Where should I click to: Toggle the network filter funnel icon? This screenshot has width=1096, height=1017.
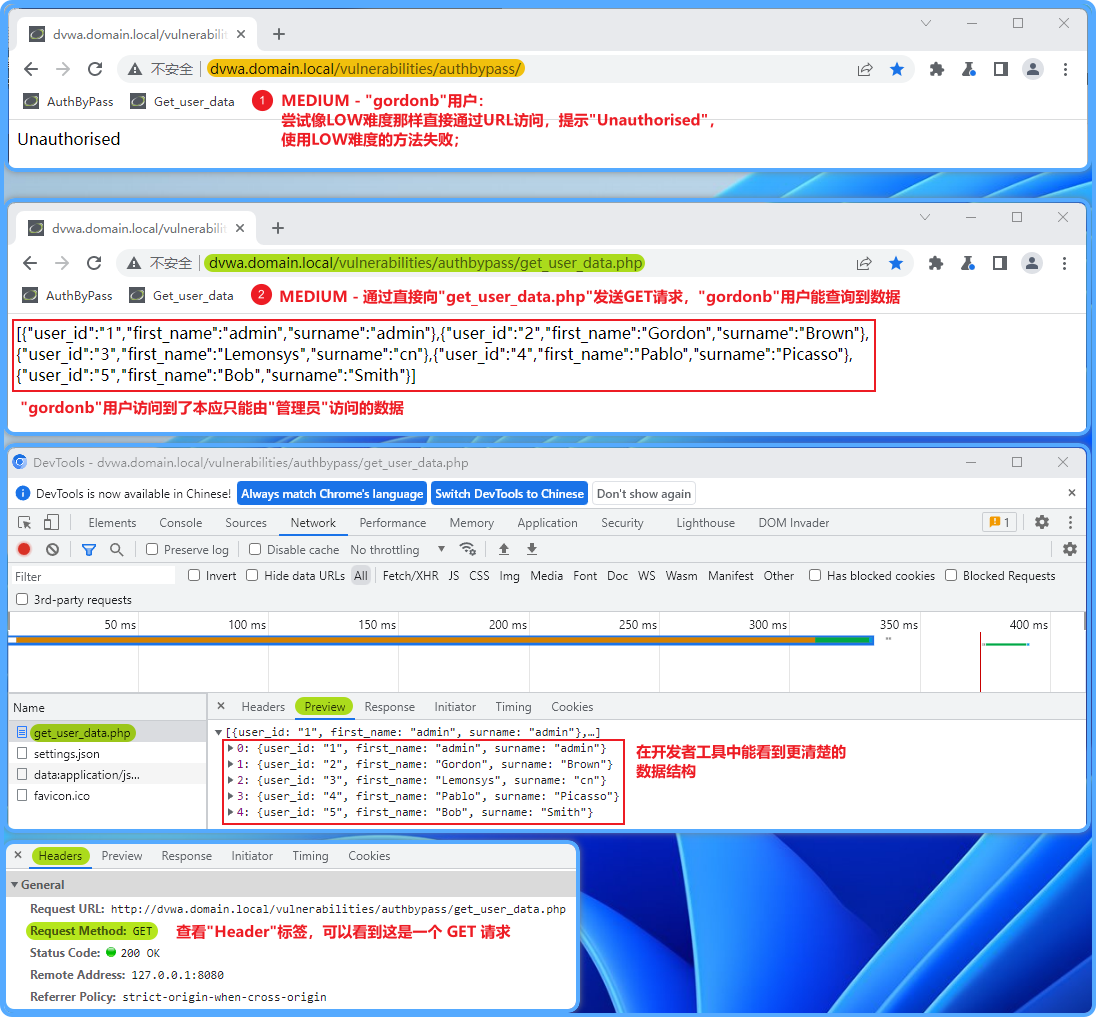89,550
